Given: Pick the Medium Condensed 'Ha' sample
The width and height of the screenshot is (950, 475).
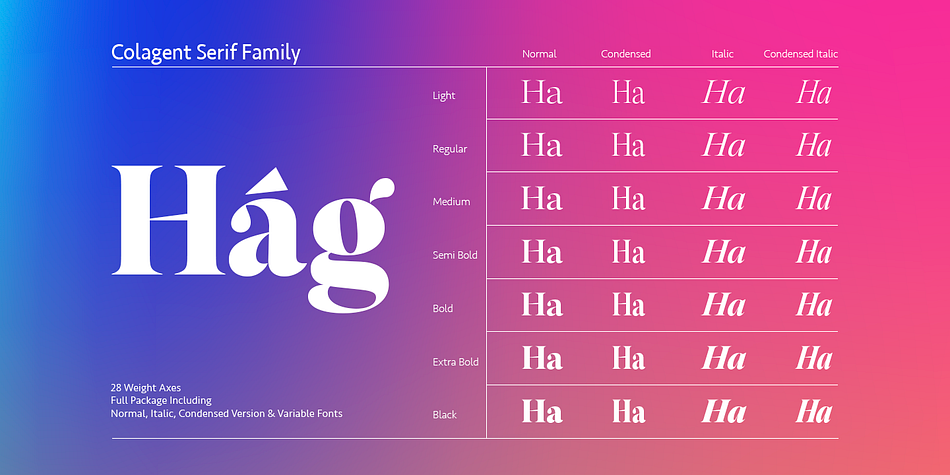Looking at the screenshot, I should pyautogui.click(x=628, y=199).
